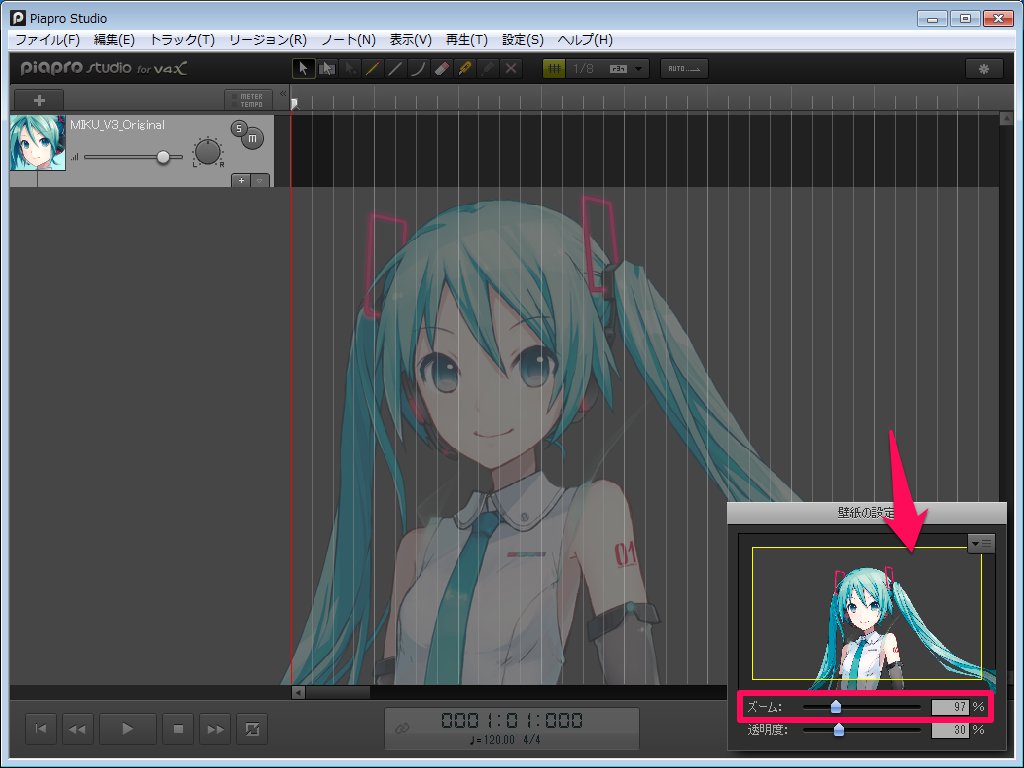Solo the MIKU_V3_Original track
This screenshot has width=1024, height=768.
tap(239, 129)
